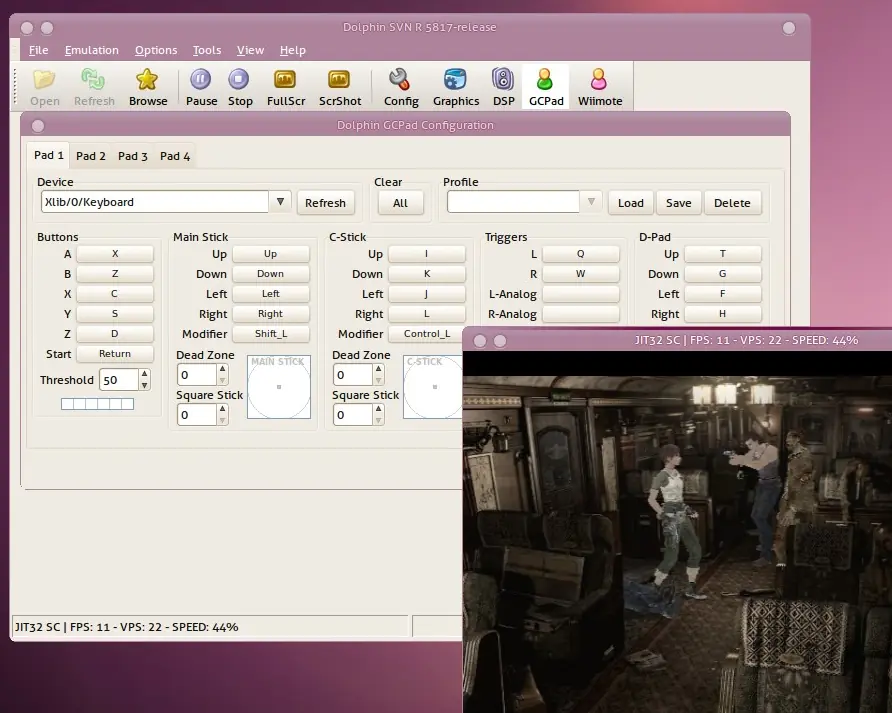Open the Config wrench icon
The width and height of the screenshot is (892, 713).
point(400,87)
